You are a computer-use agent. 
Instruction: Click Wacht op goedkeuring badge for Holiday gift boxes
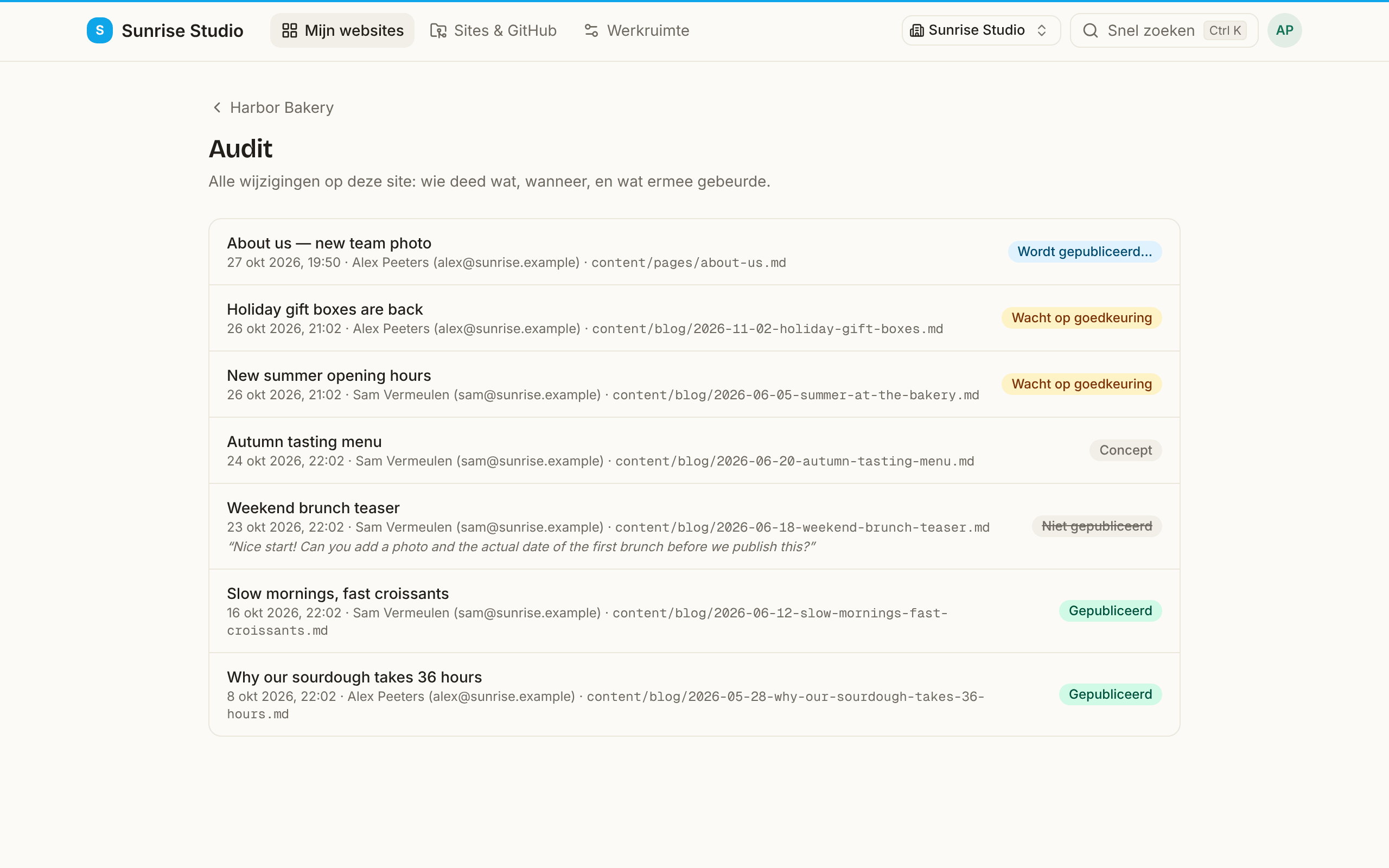coord(1081,317)
